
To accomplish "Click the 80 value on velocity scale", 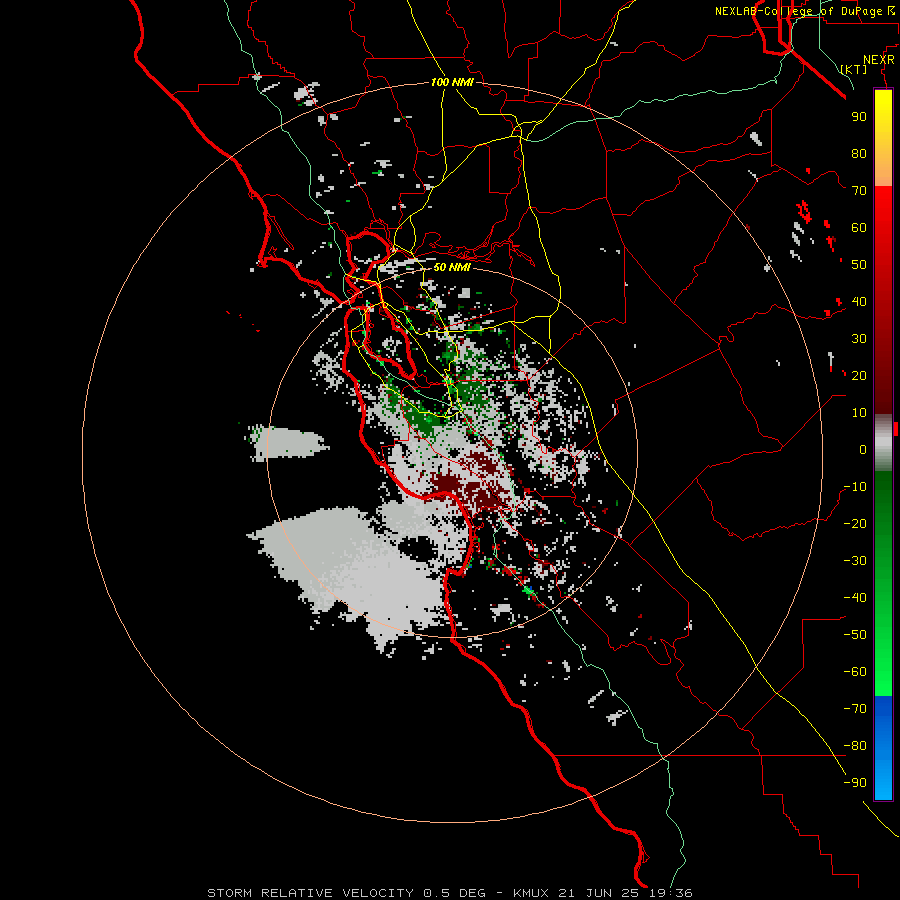I will pos(859,154).
